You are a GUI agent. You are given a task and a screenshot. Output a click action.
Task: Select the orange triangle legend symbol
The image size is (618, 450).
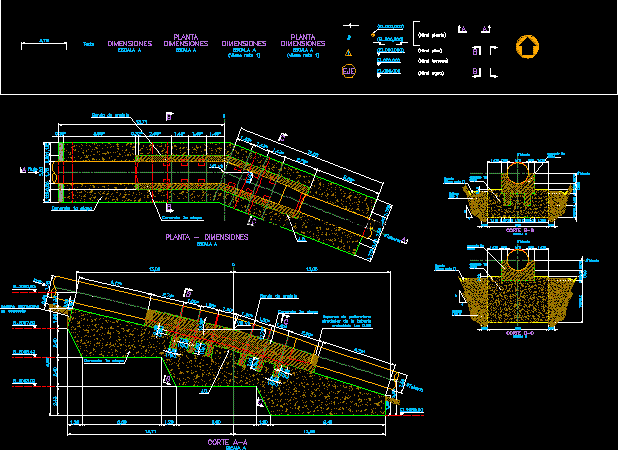tap(348, 52)
